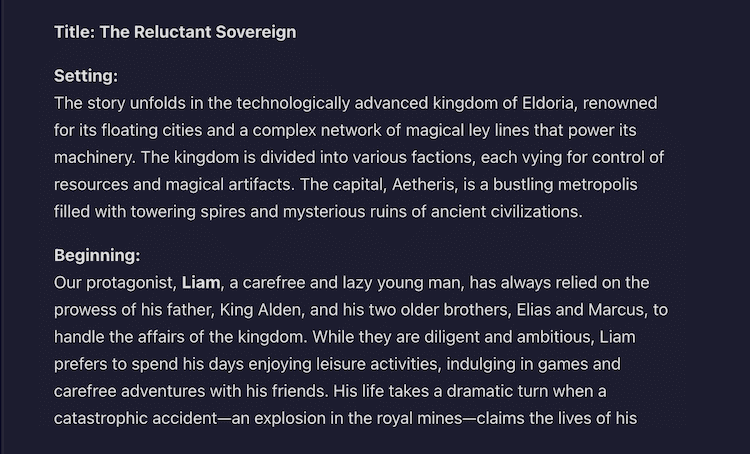Image resolution: width=750 pixels, height=454 pixels.
Task: Click the words 'floating cities'
Action: 152,131
